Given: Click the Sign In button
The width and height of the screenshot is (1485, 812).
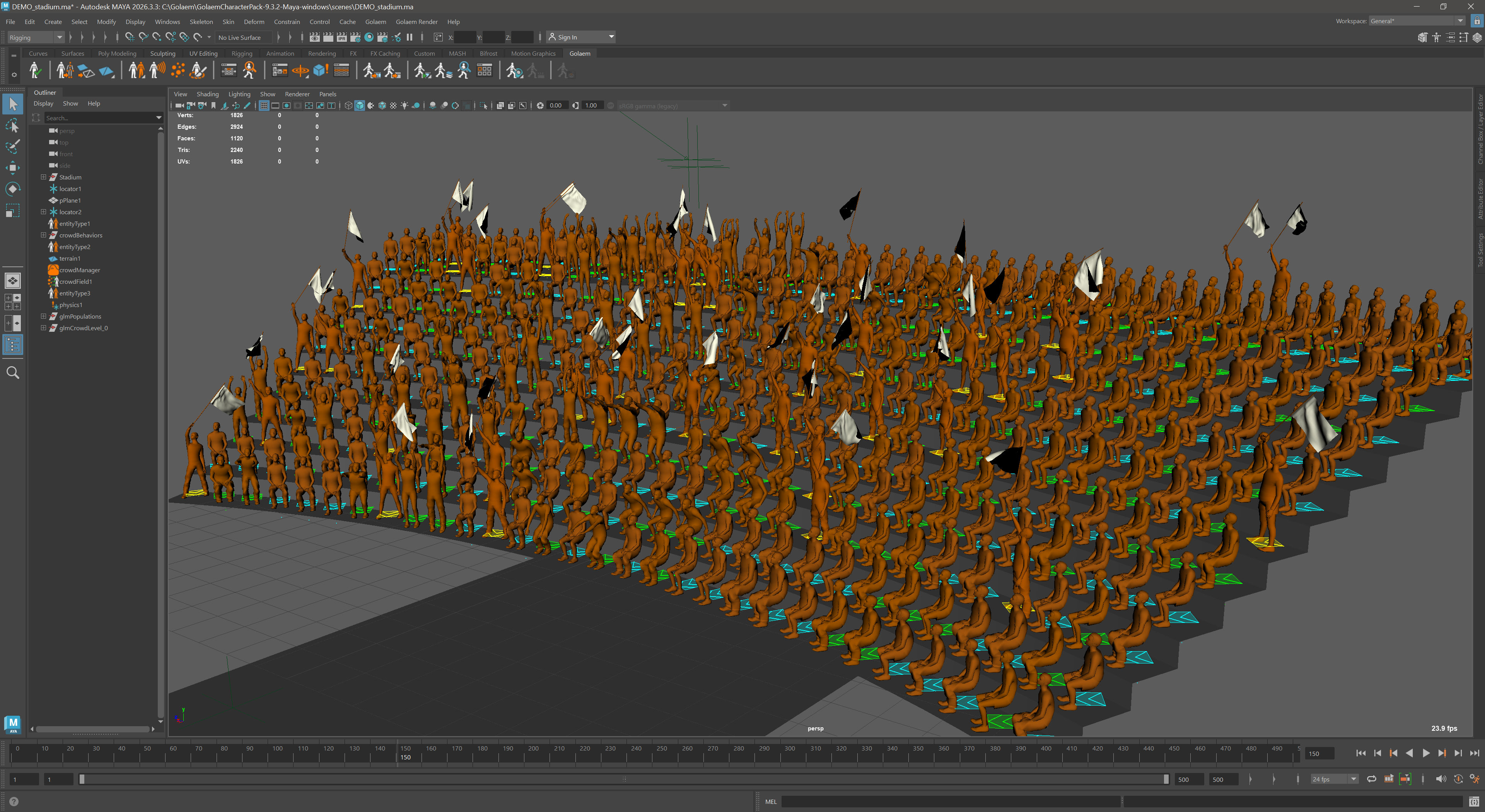Looking at the screenshot, I should pyautogui.click(x=580, y=38).
